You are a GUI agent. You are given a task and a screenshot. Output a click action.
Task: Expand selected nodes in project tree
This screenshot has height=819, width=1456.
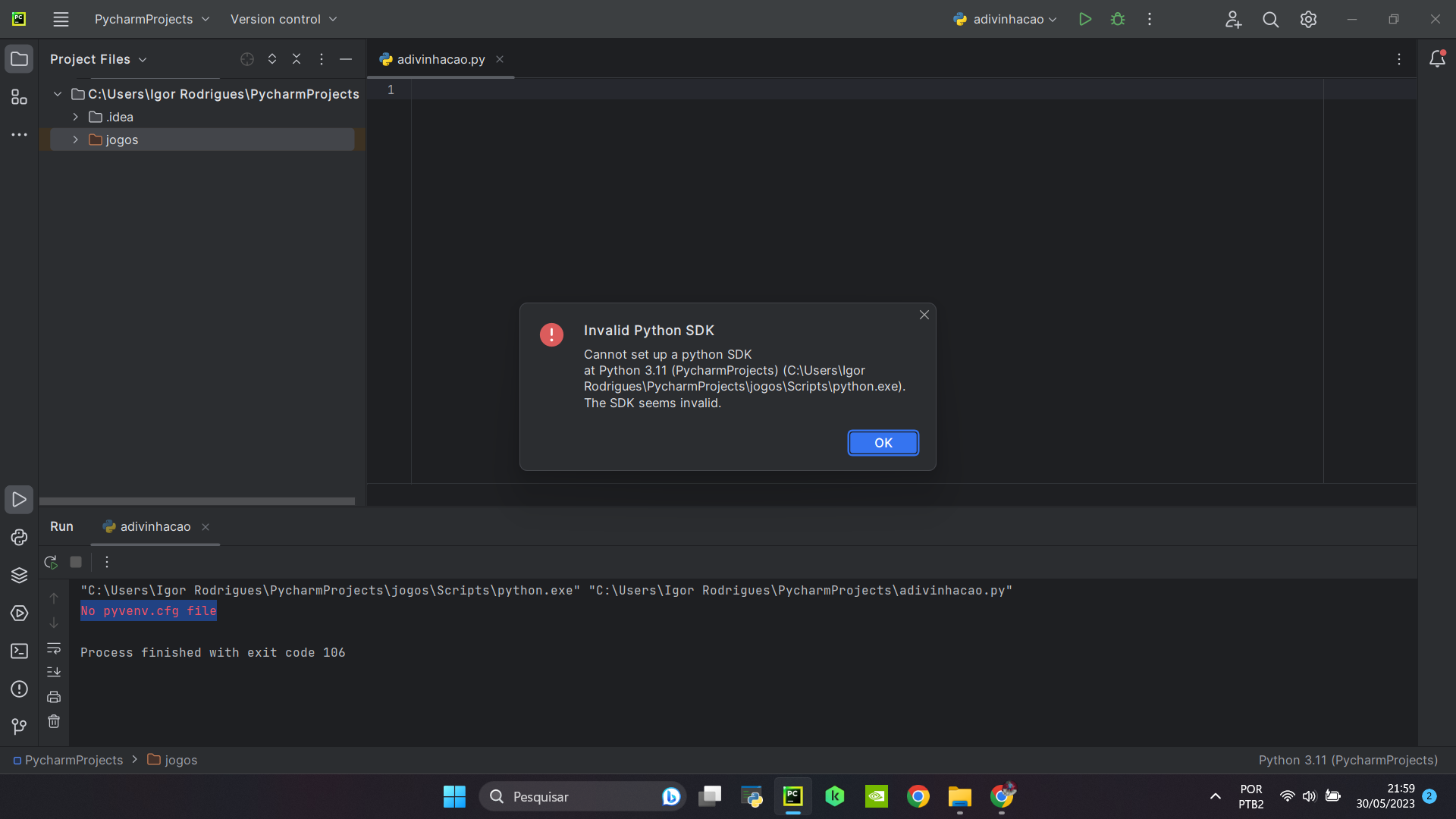(272, 59)
